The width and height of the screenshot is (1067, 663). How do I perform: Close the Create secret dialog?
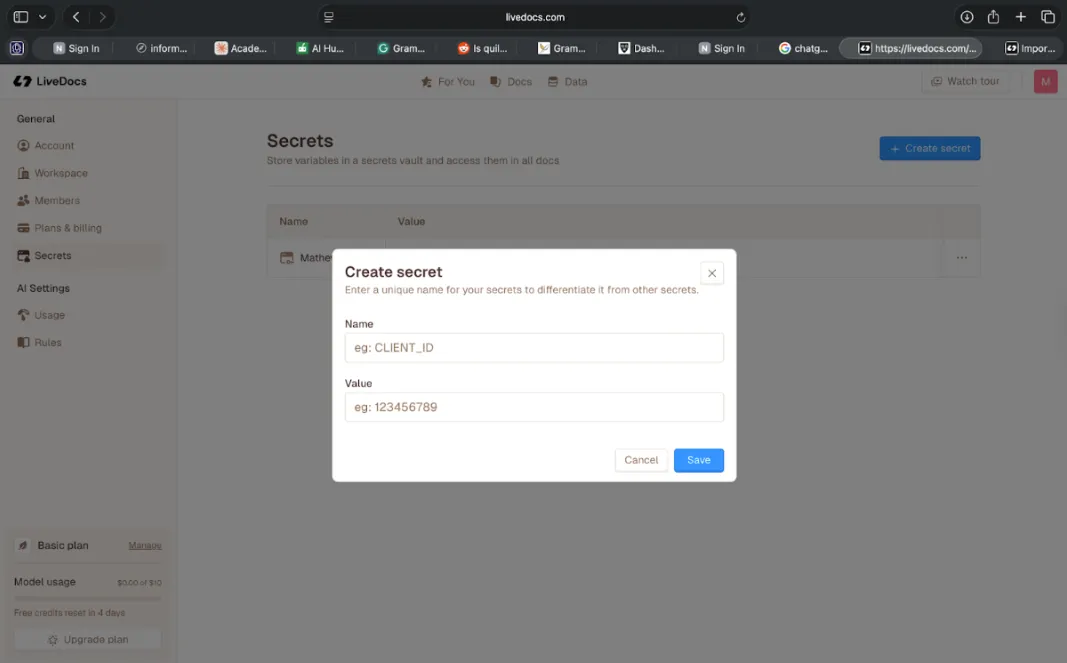711,272
